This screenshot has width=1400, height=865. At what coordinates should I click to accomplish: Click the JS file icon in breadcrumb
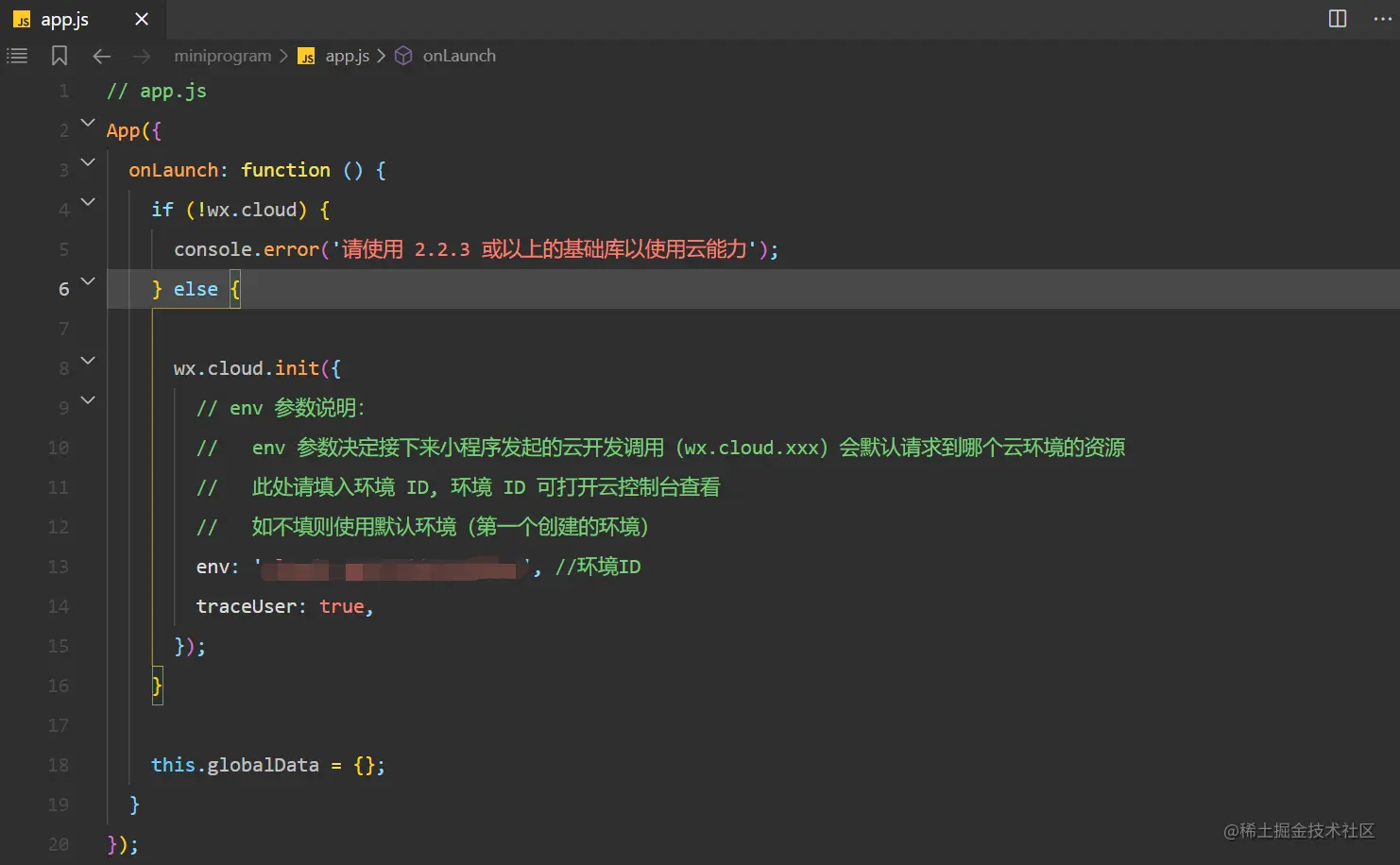click(x=307, y=57)
